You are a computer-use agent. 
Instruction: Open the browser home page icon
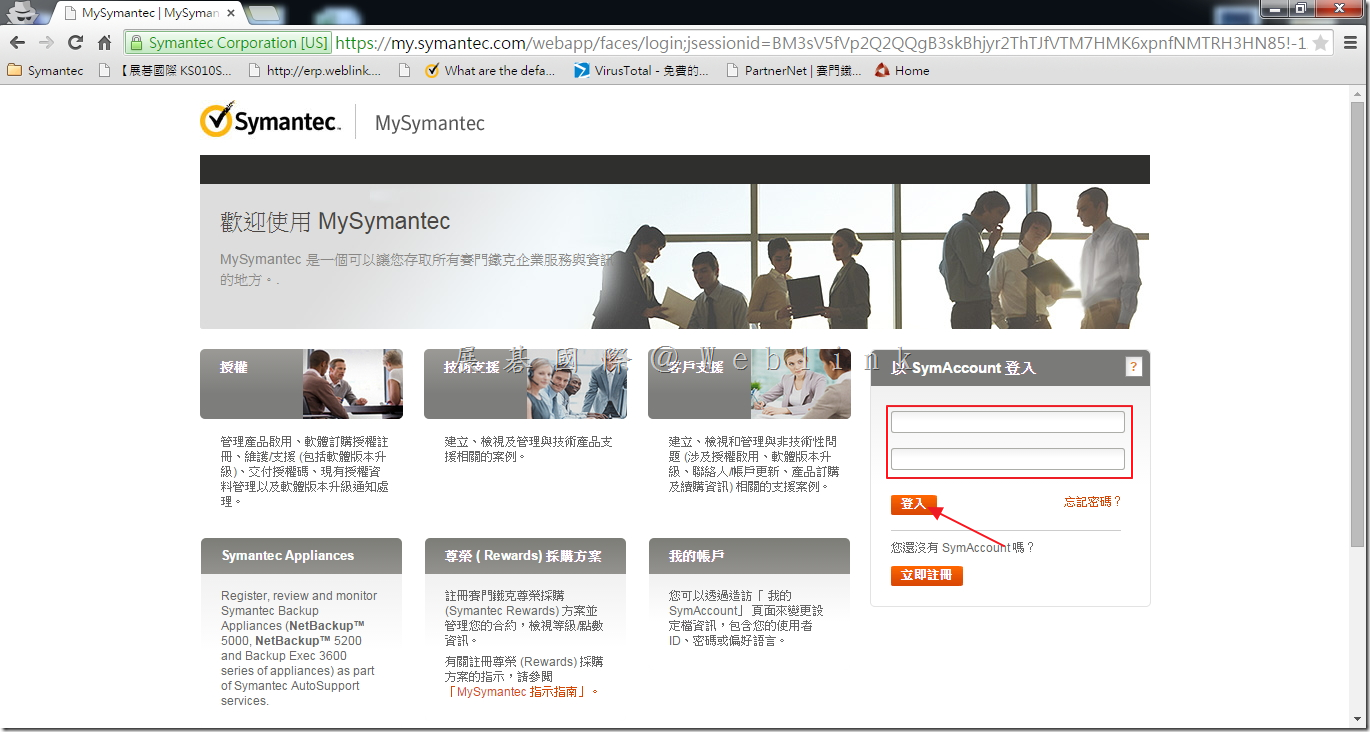104,43
